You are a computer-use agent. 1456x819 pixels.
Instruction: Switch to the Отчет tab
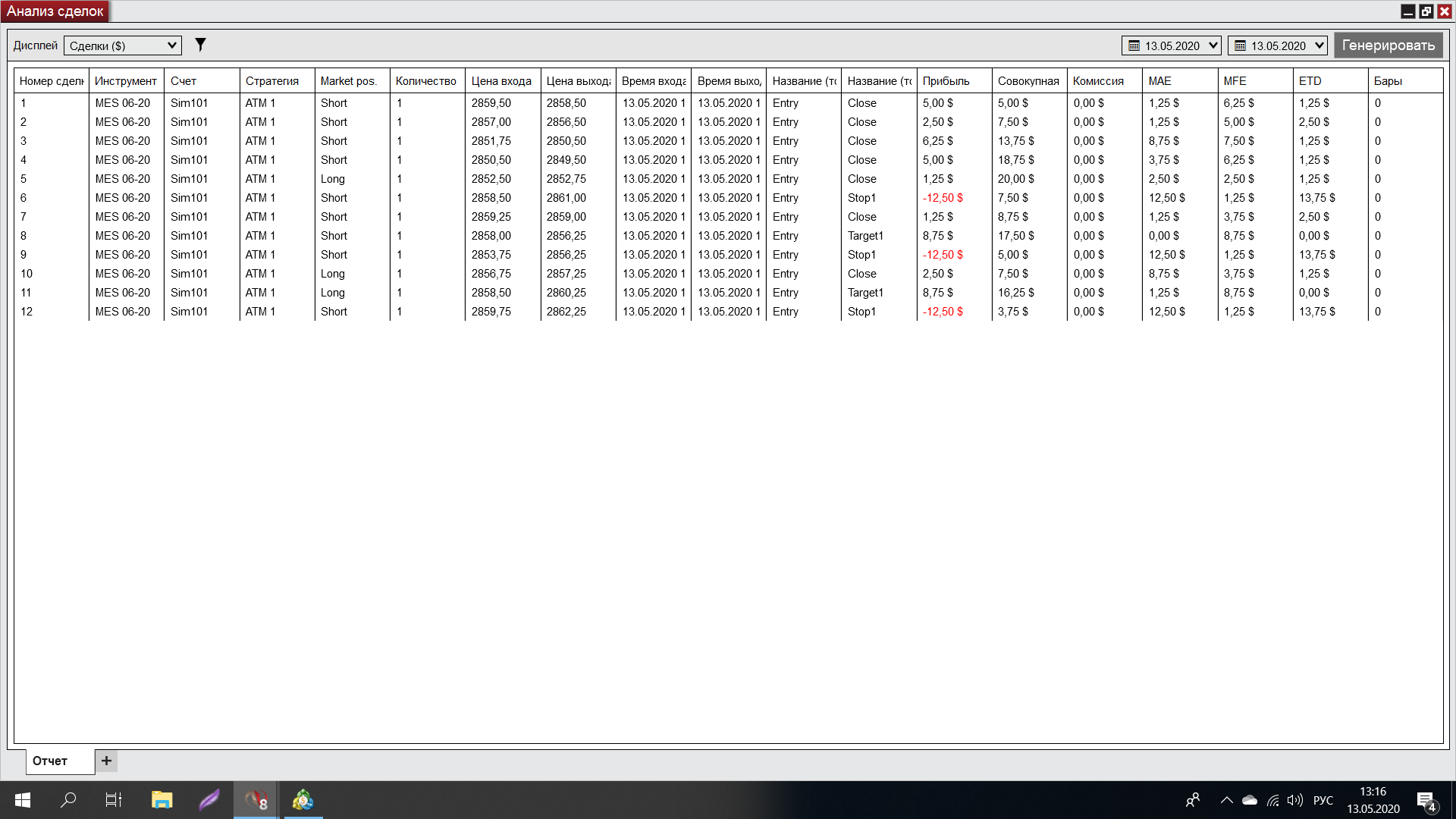(x=50, y=761)
